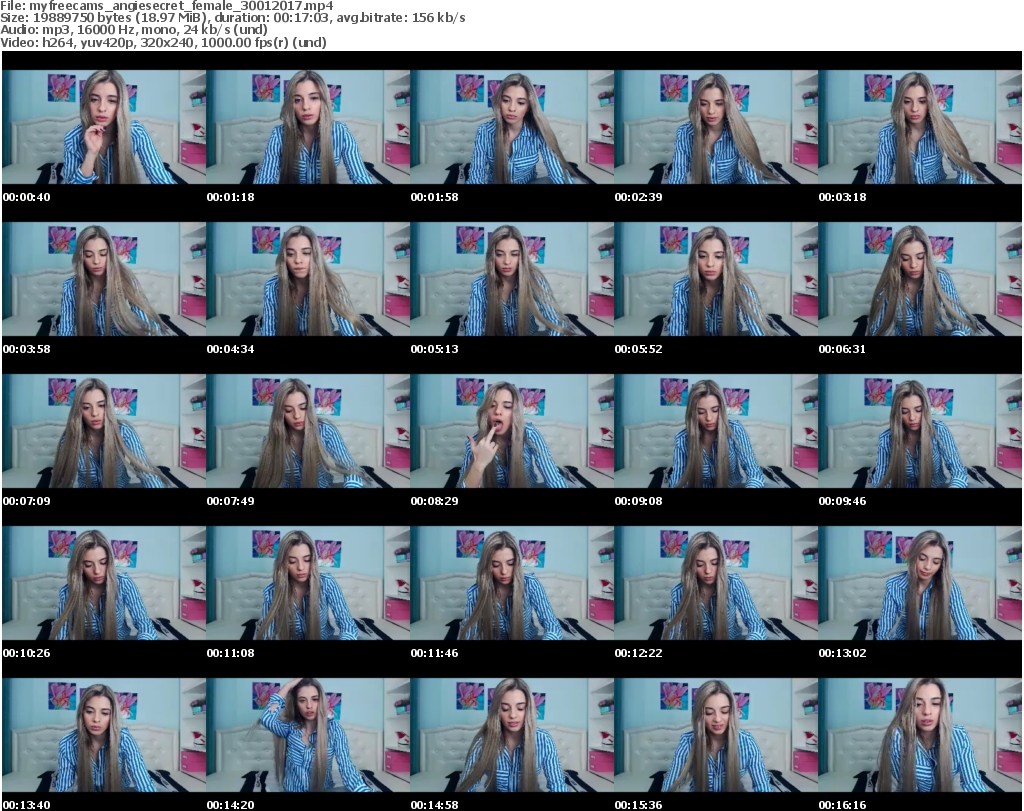
Task: Select the thumbnail above timestamp 00:06:31
Action: [x=920, y=279]
